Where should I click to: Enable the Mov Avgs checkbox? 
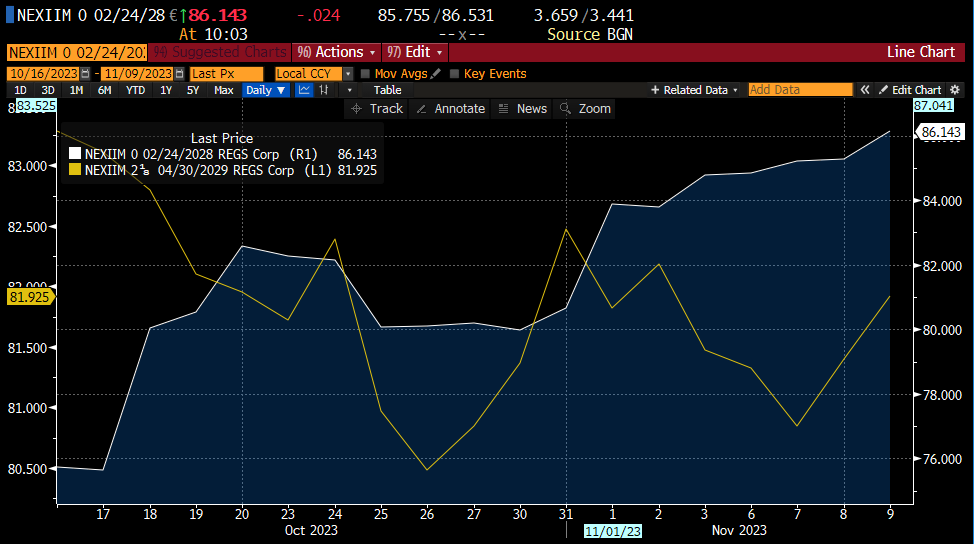point(366,74)
